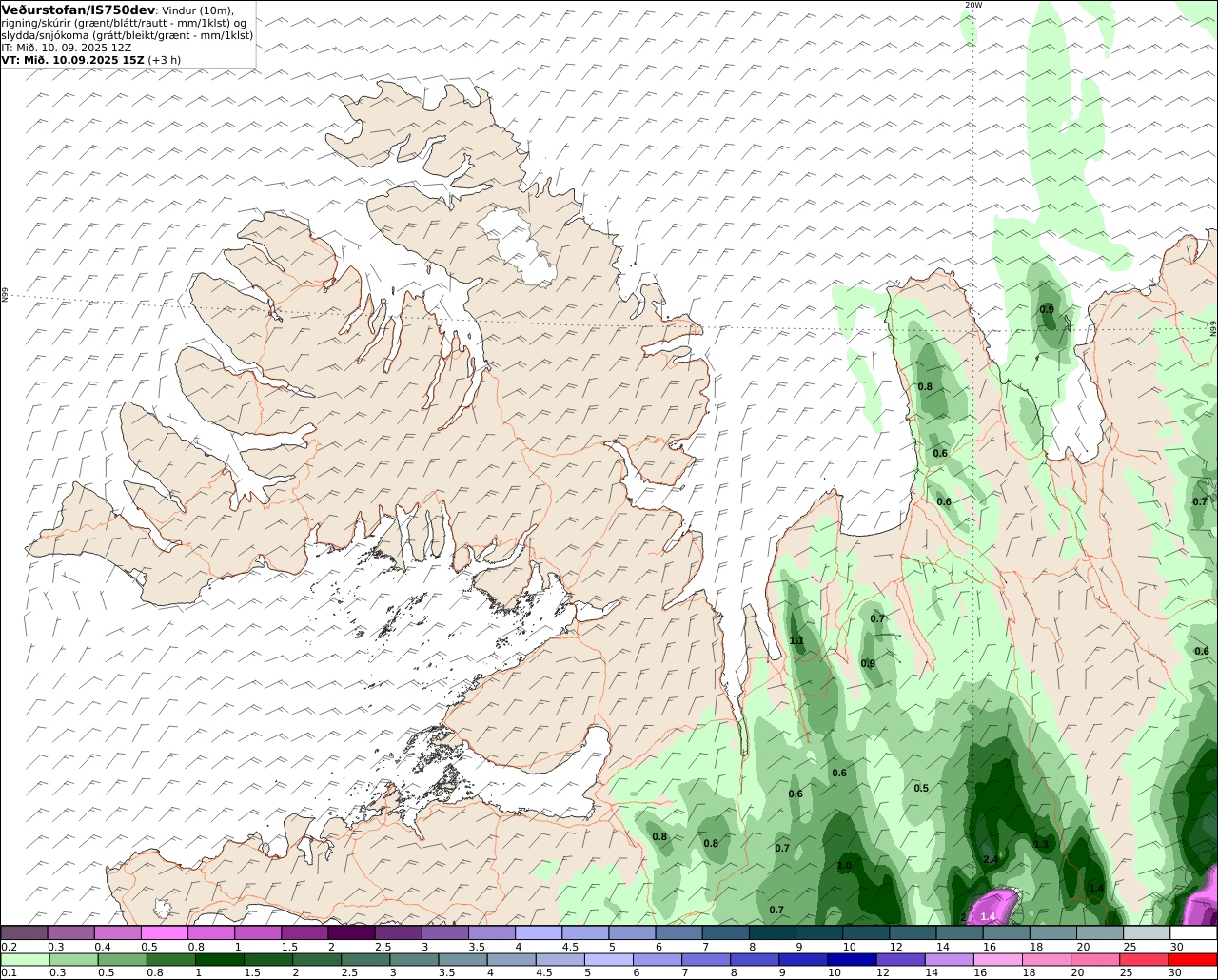Click the navy blue 10 rain legend swatch
The height and width of the screenshot is (980, 1218).
click(x=850, y=959)
